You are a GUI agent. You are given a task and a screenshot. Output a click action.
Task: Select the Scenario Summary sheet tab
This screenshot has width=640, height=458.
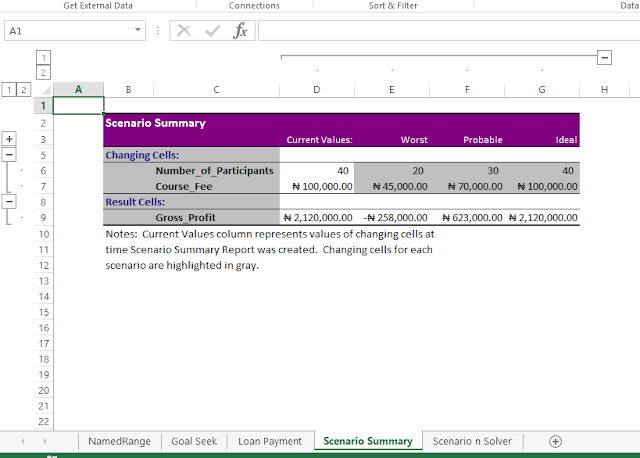(368, 441)
